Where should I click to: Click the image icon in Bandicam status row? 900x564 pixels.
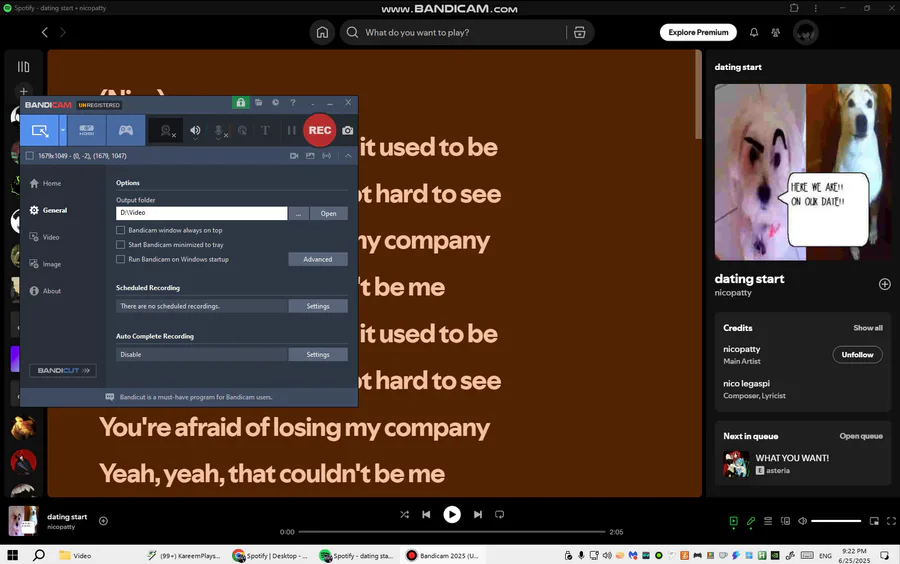point(310,155)
